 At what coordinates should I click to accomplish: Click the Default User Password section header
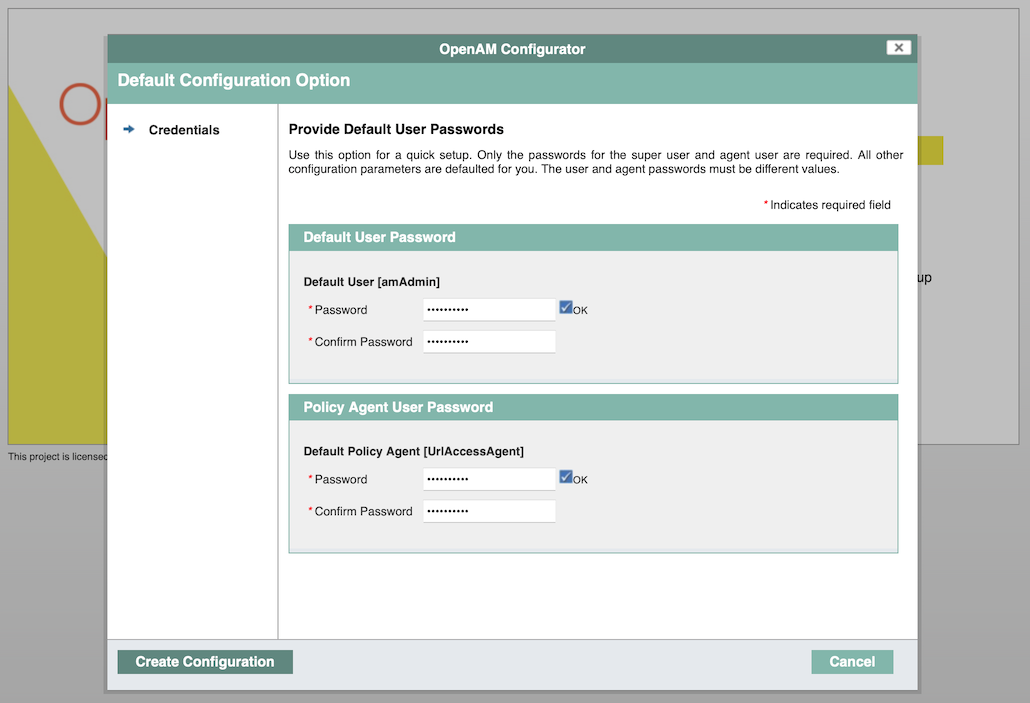pyautogui.click(x=593, y=237)
